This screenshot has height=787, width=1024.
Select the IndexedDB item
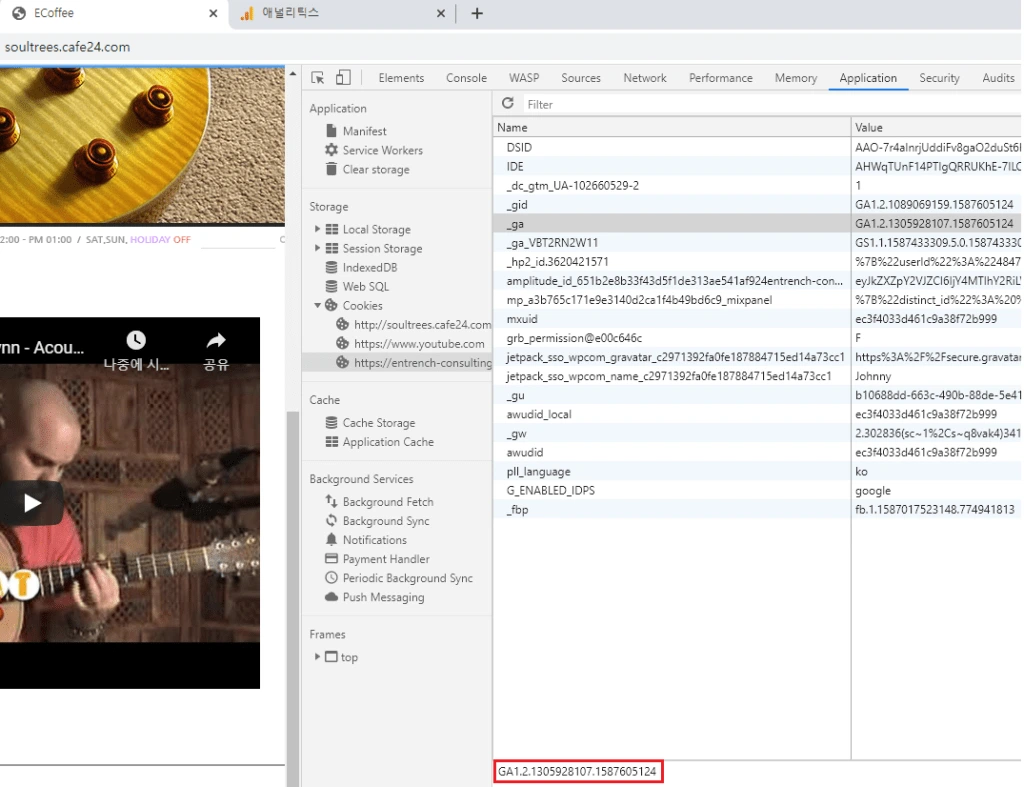tap(370, 267)
